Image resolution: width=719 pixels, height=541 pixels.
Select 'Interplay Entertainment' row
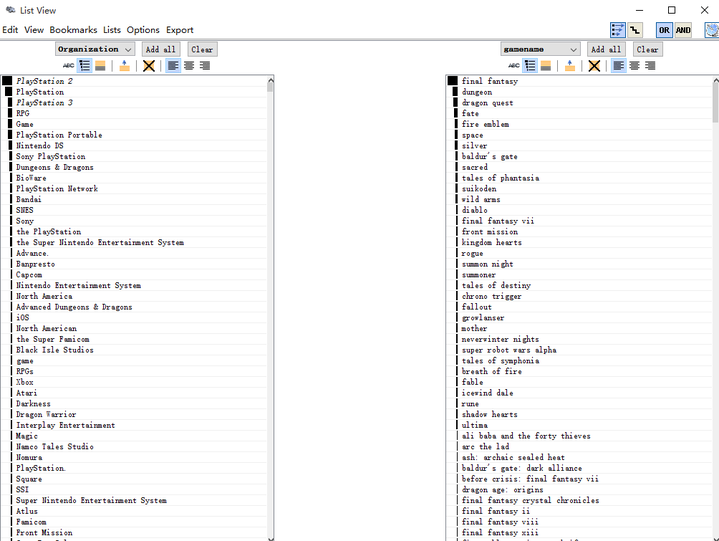[x=134, y=425]
